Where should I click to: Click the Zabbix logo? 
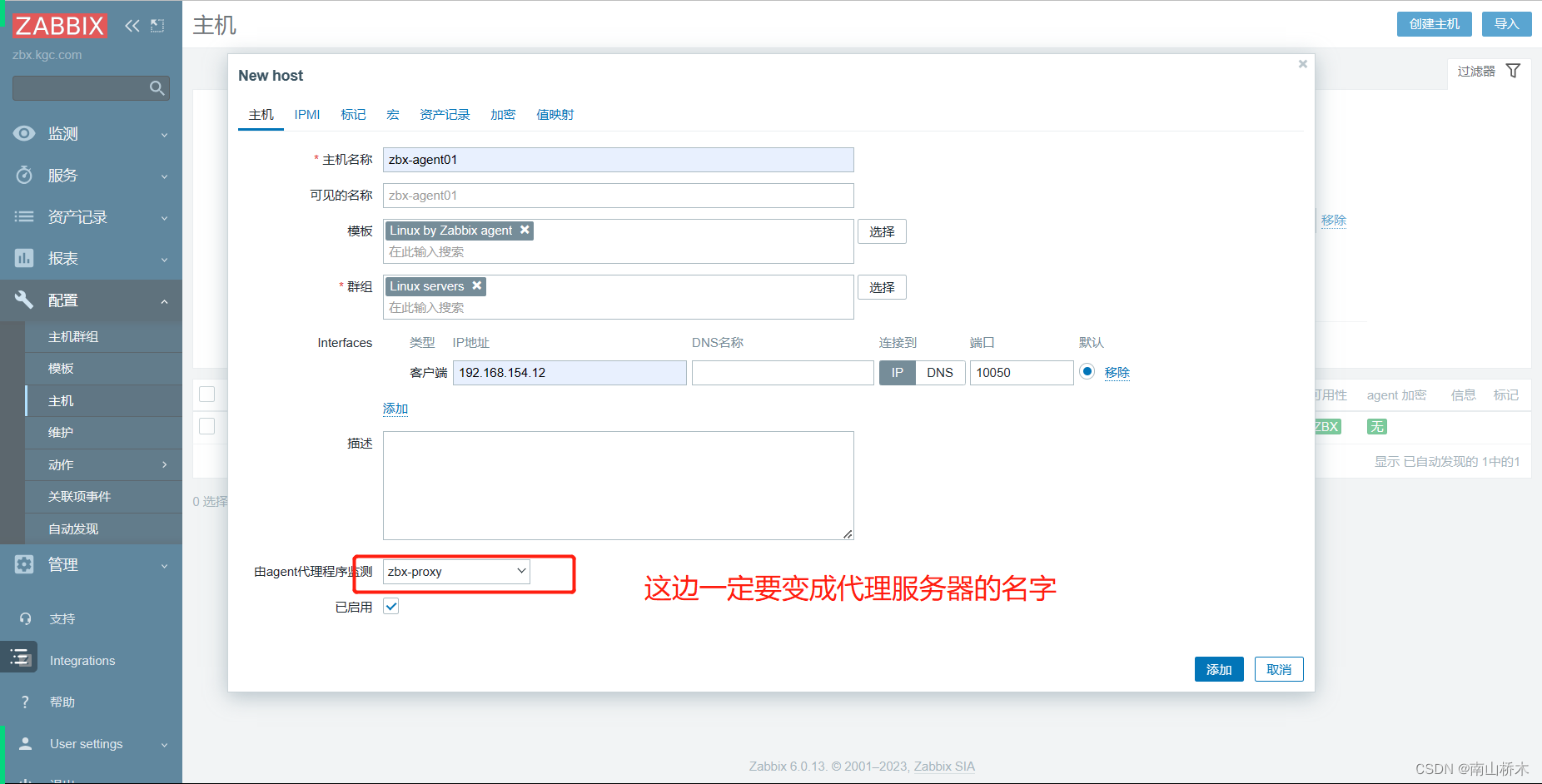point(60,26)
